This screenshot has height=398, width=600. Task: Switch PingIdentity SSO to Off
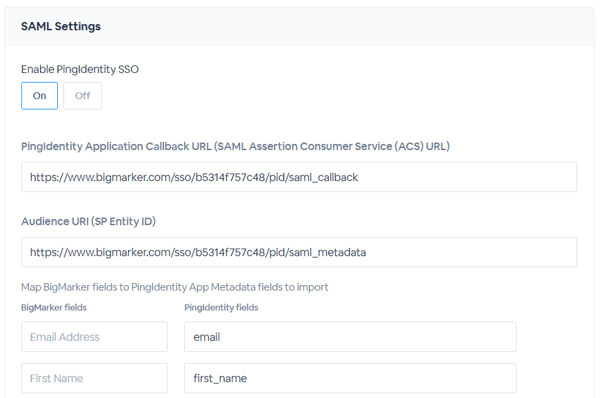point(83,96)
